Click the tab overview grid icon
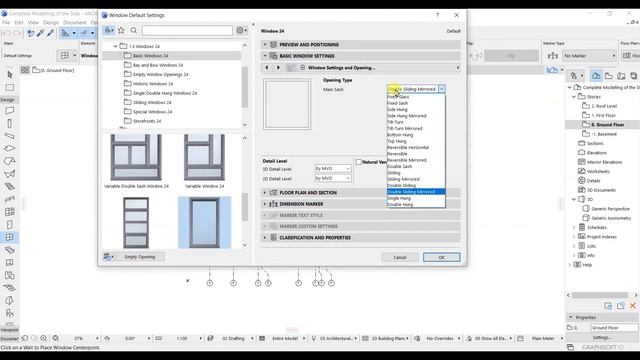Viewport: 640px width, 360px height. coord(25,70)
